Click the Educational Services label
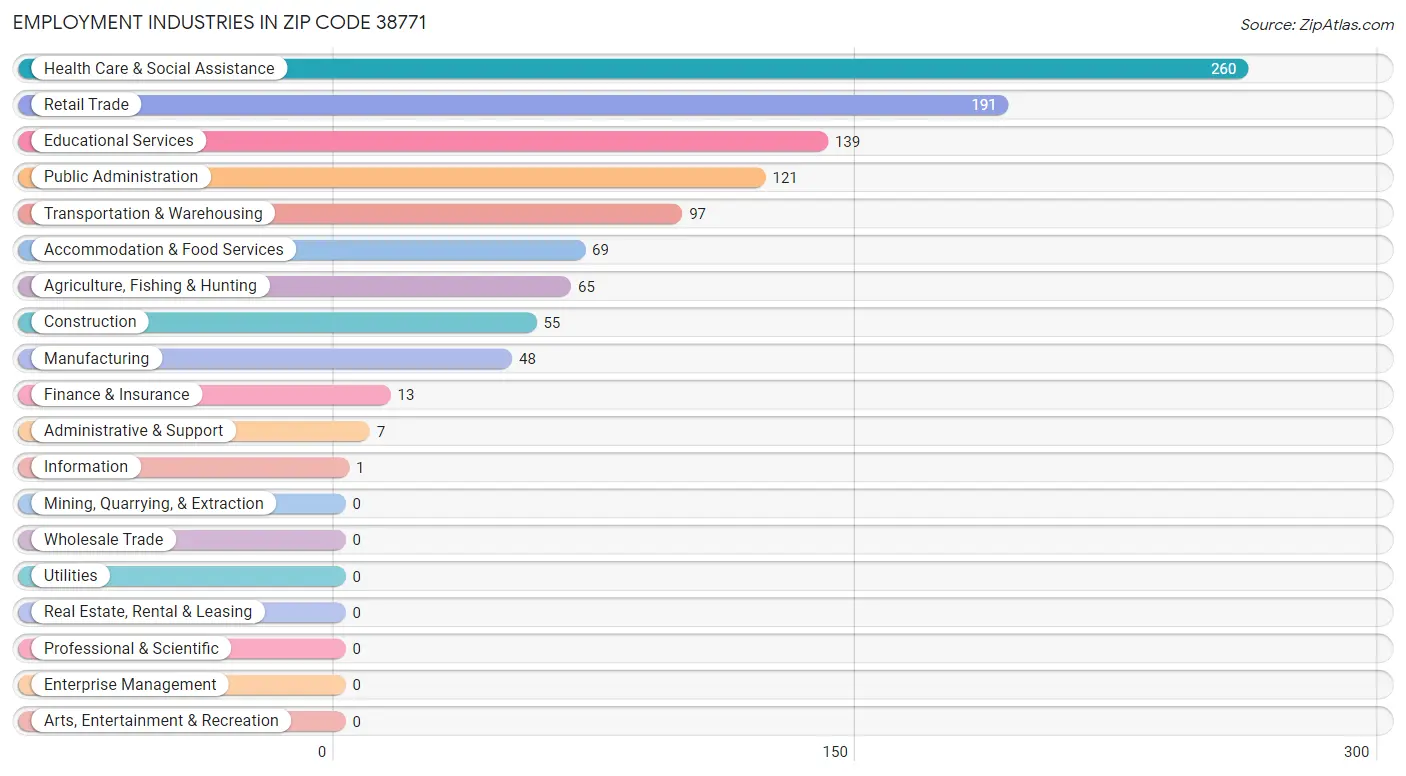This screenshot has height=776, width=1406. (119, 140)
